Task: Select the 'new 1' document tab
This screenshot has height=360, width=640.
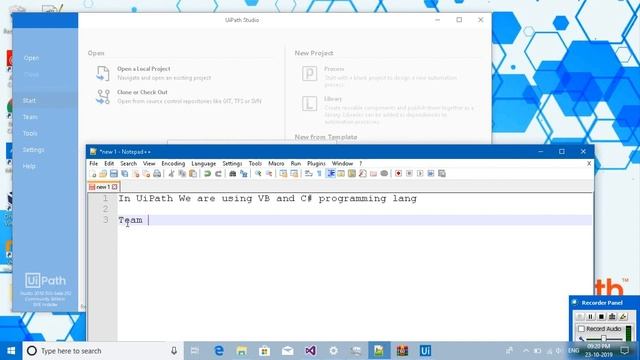Action: point(103,187)
